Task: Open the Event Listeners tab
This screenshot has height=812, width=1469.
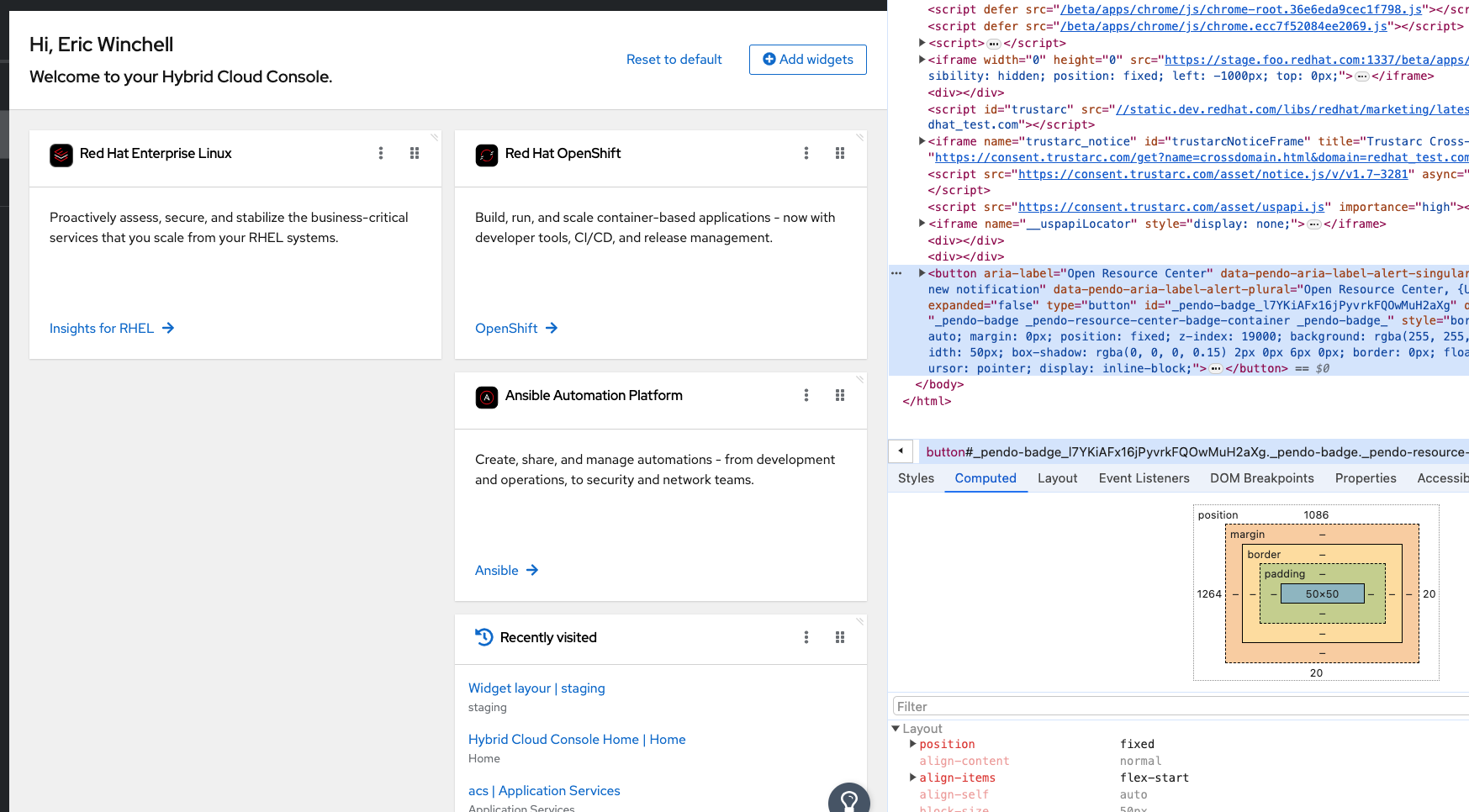Action: [x=1144, y=478]
